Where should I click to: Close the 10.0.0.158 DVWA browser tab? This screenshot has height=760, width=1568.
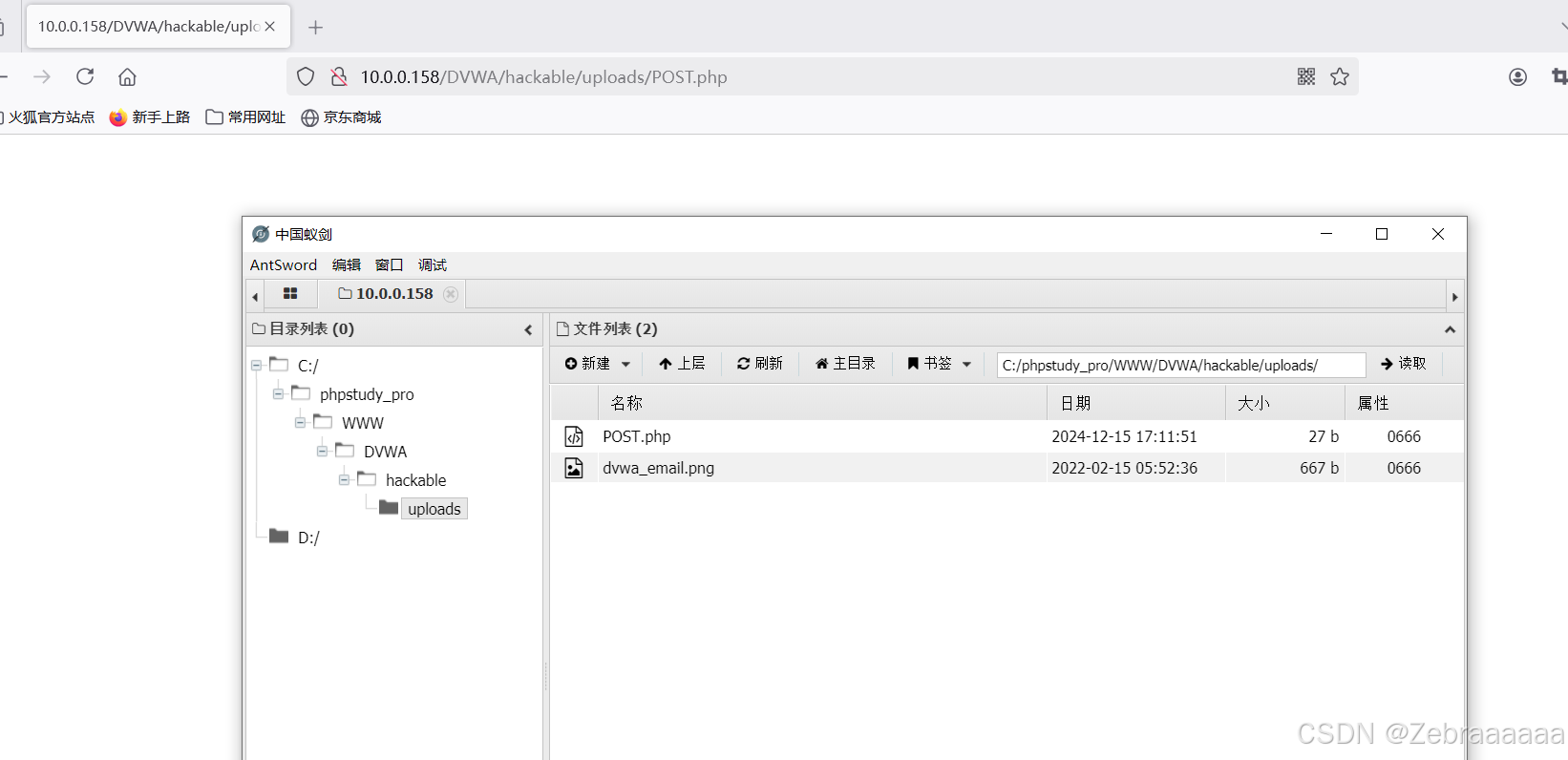click(270, 26)
